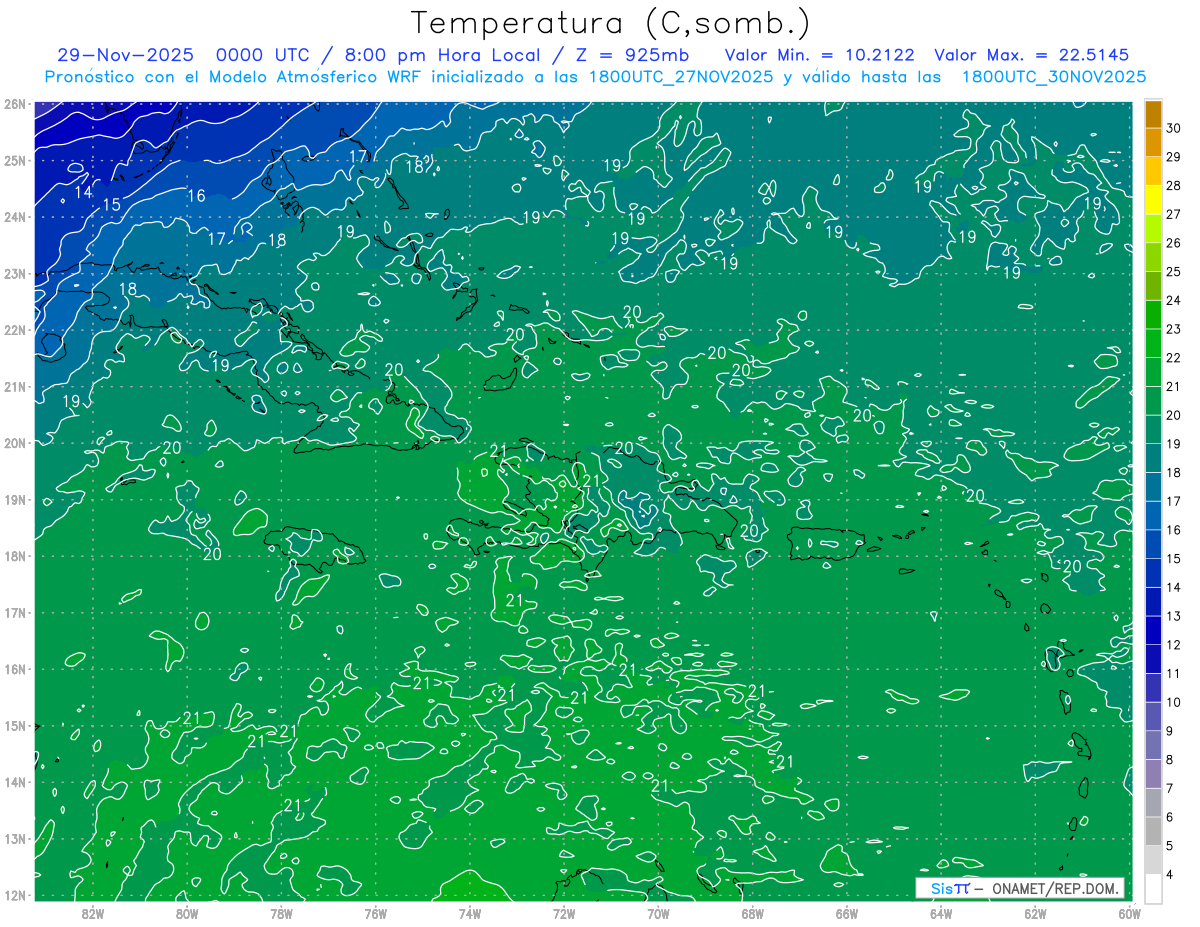
Task: Click the 'Temperatura (C,somb.)' title
Action: [x=611, y=24]
